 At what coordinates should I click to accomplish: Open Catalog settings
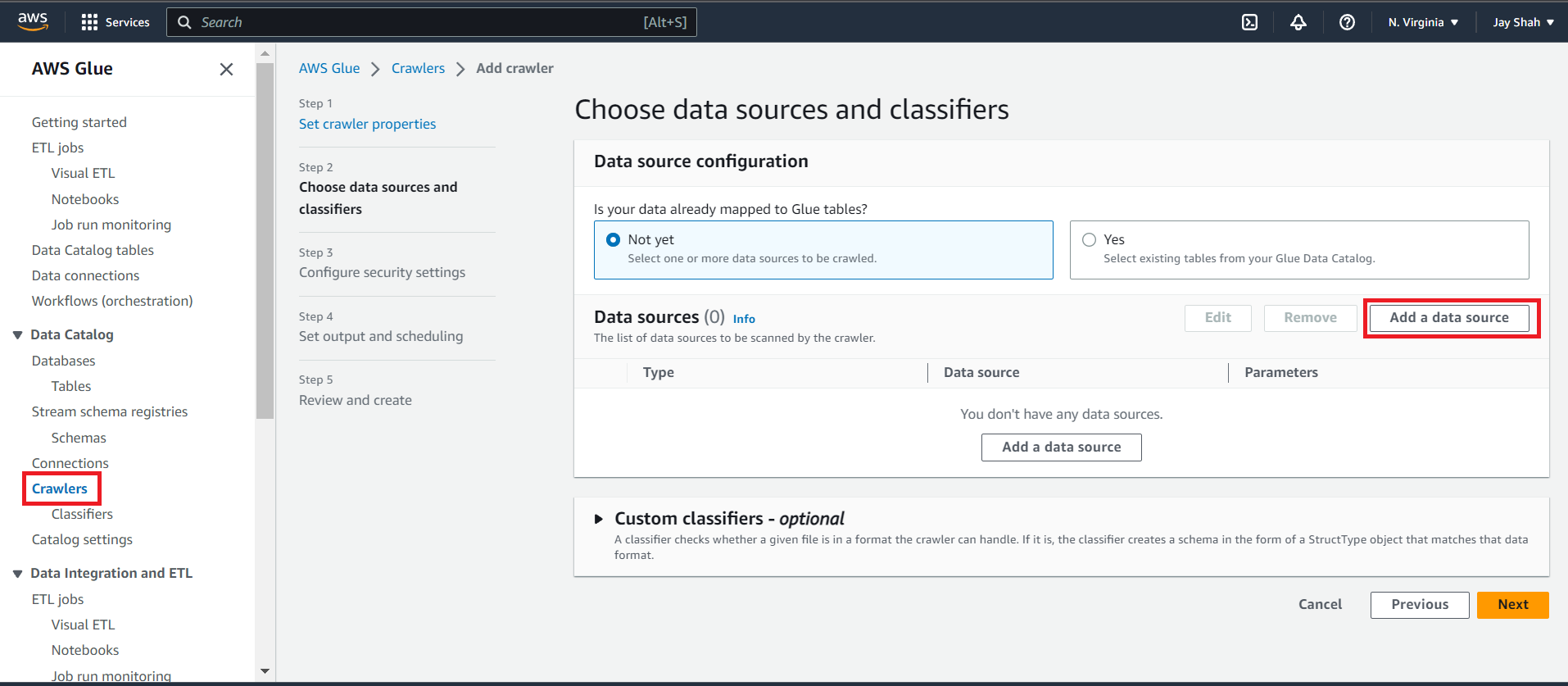click(x=82, y=539)
